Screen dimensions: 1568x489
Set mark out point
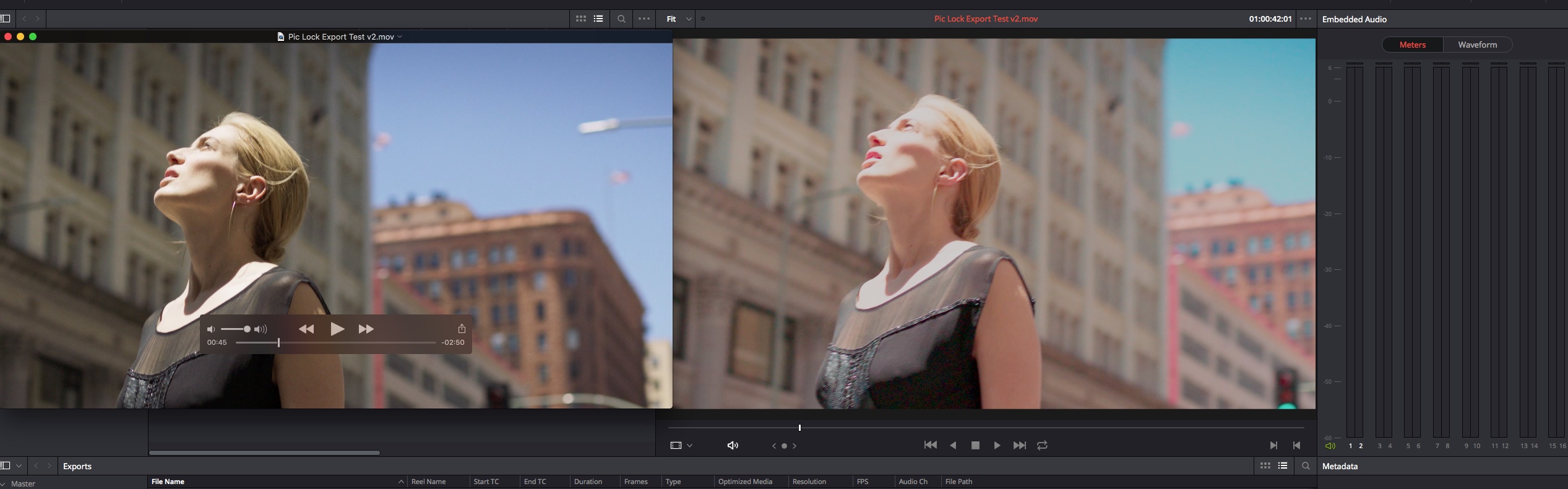1296,445
